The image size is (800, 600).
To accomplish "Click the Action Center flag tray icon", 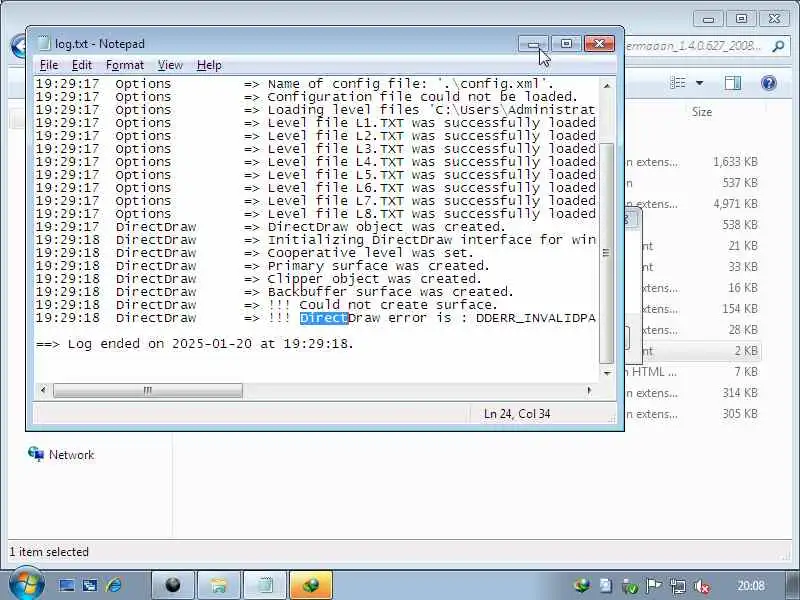I will [x=654, y=586].
